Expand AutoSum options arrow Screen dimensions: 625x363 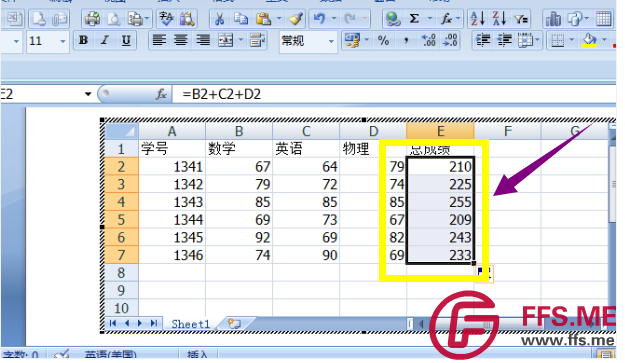click(430, 18)
